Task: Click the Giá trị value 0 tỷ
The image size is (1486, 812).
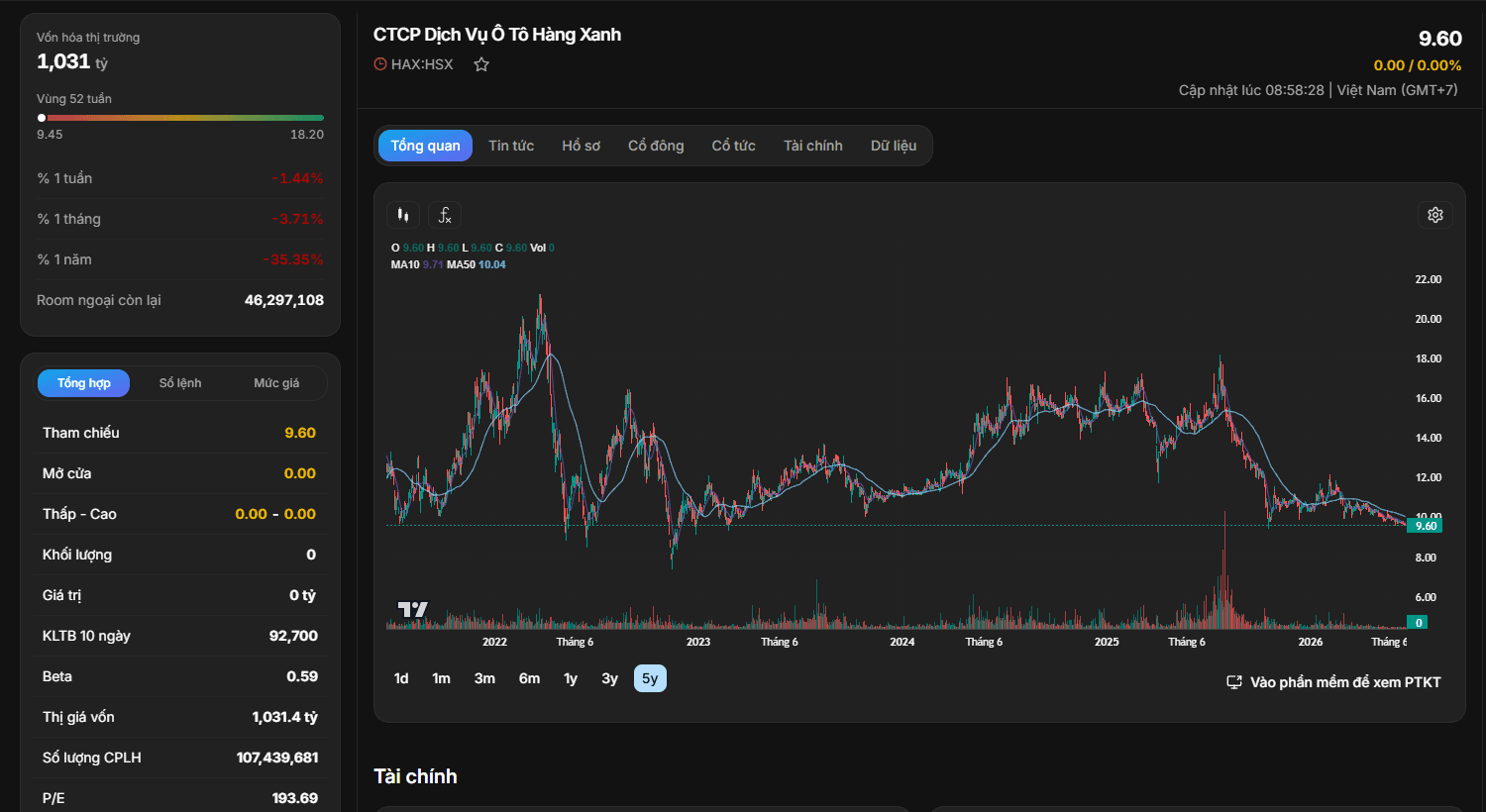Action: [303, 595]
